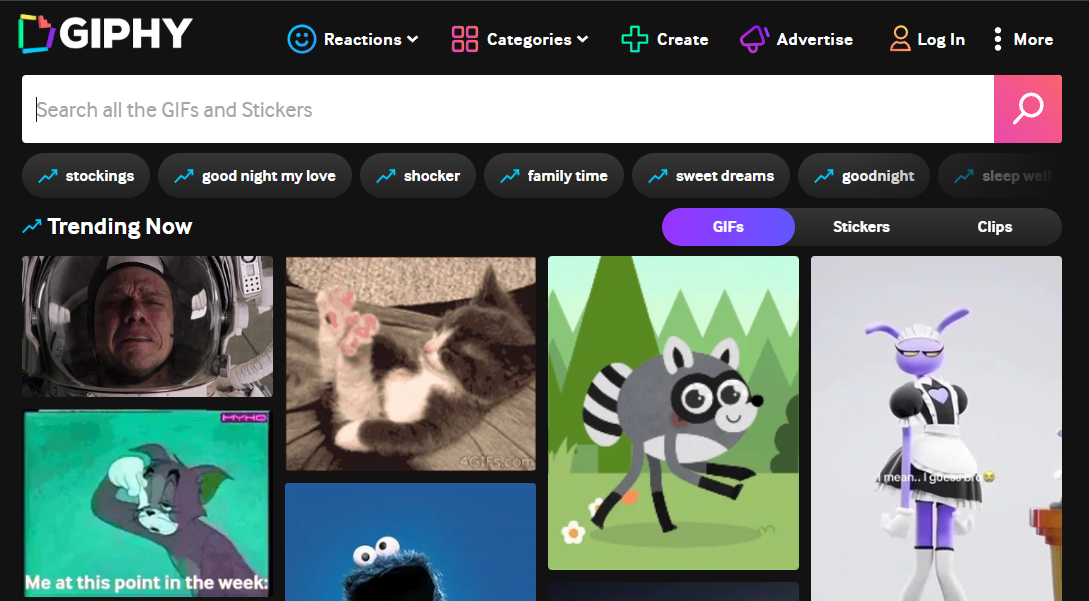The height and width of the screenshot is (601, 1089).
Task: Click the purple Advertise megaphone icon
Action: [x=754, y=40]
